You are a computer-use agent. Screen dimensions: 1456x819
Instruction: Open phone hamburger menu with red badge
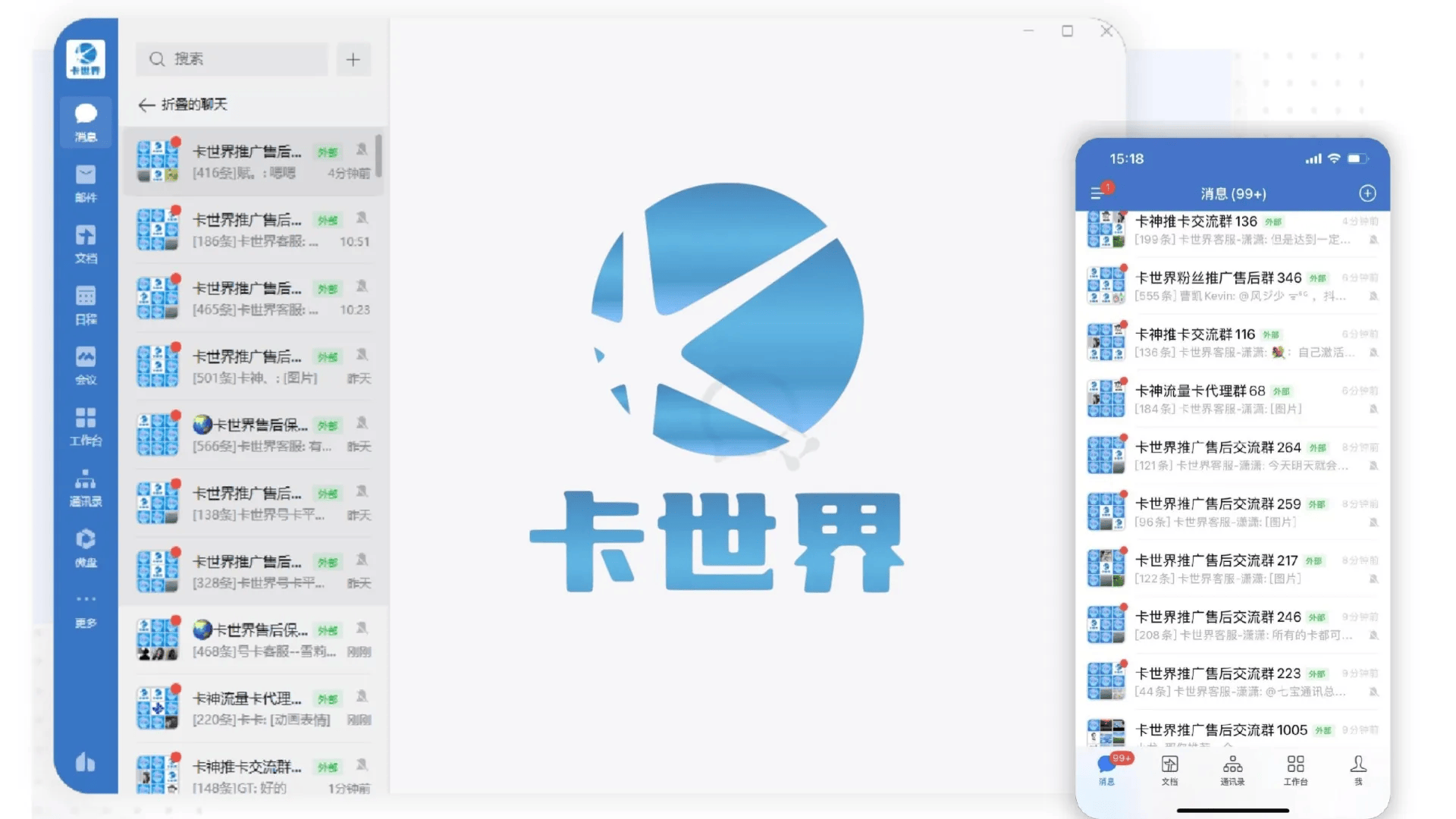click(x=1097, y=193)
